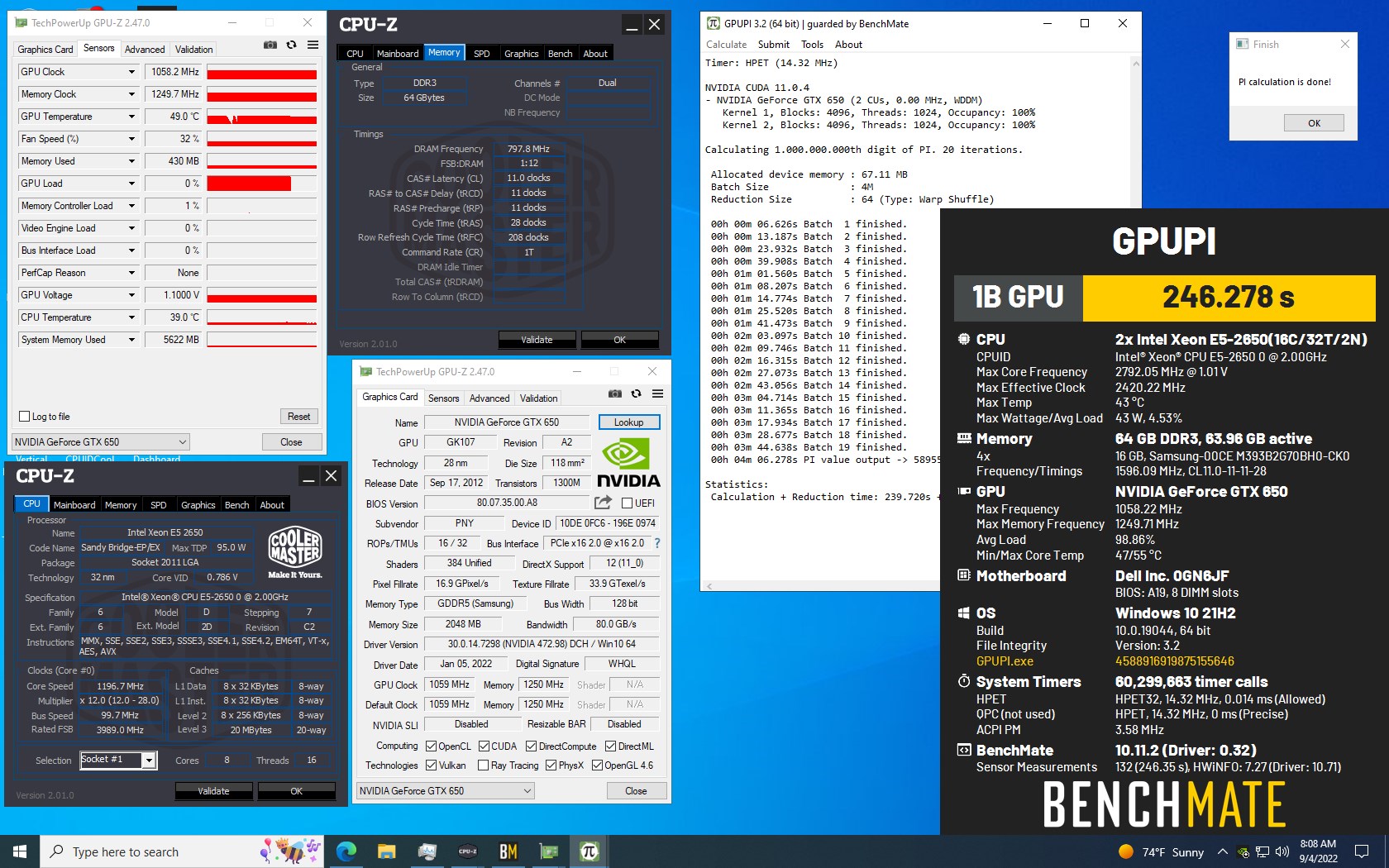The width and height of the screenshot is (1389, 868).
Task: Click Lookup button in GPU-Z
Action: coord(628,422)
